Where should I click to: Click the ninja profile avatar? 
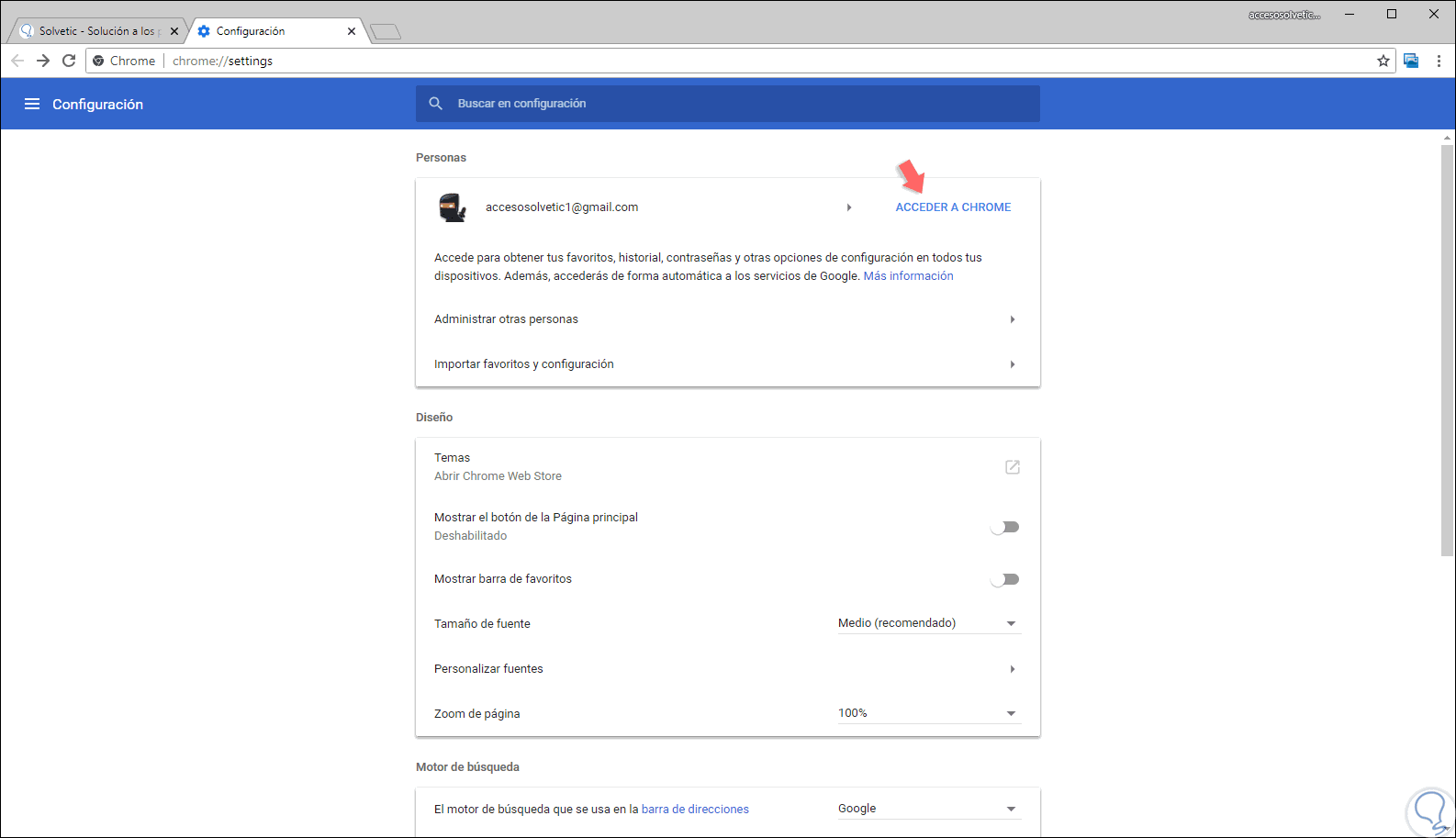click(x=452, y=207)
